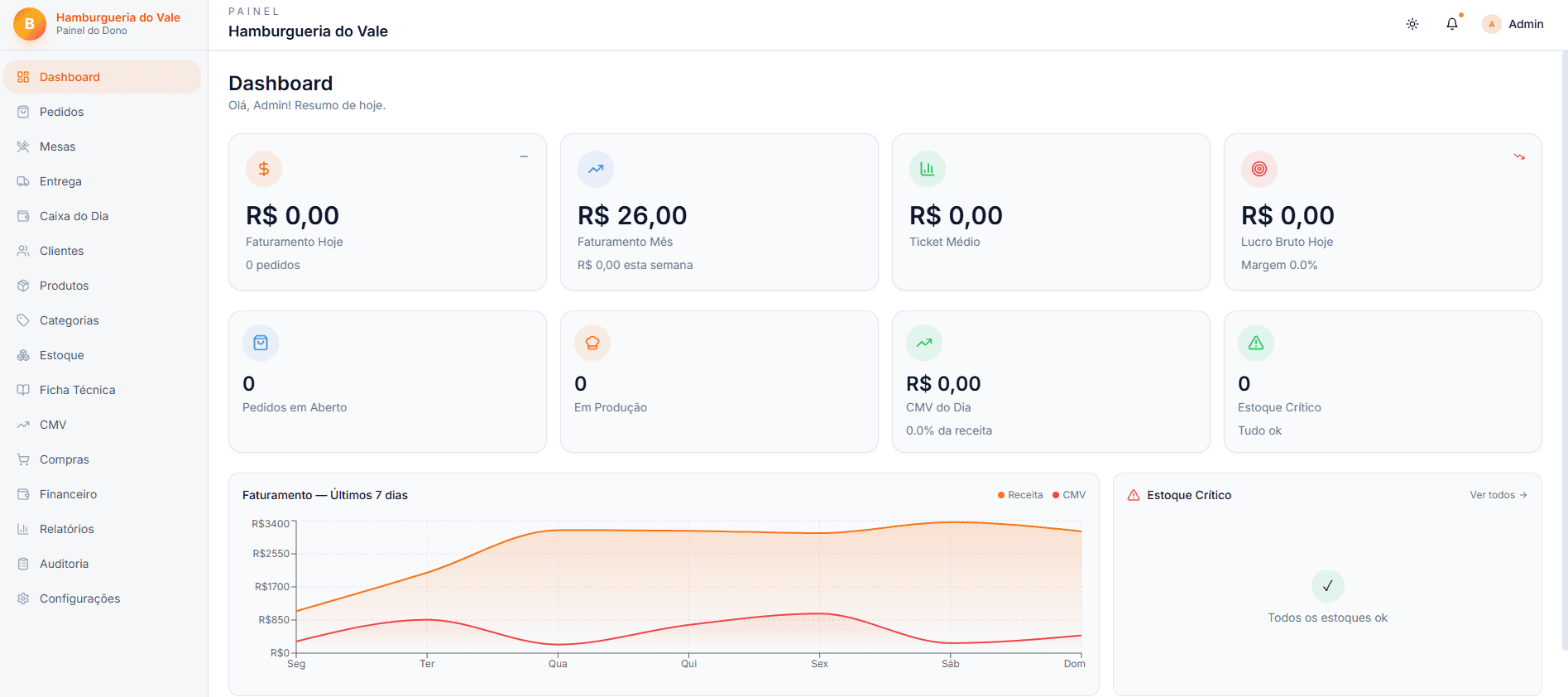Open Caixa do Dia page
Screen dimensions: 1568x697
(103, 216)
